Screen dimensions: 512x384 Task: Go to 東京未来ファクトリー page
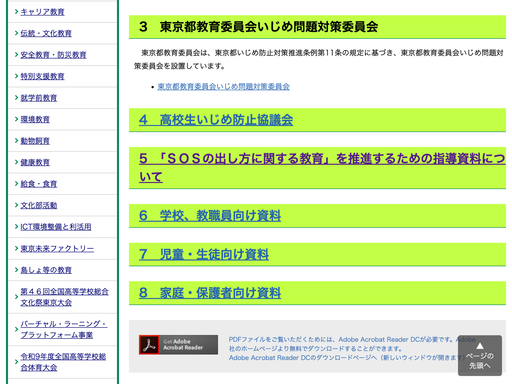(57, 248)
